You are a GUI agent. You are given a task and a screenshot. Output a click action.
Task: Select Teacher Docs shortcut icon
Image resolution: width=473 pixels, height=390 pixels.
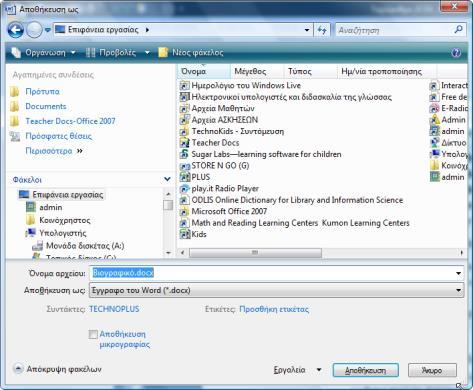point(184,143)
